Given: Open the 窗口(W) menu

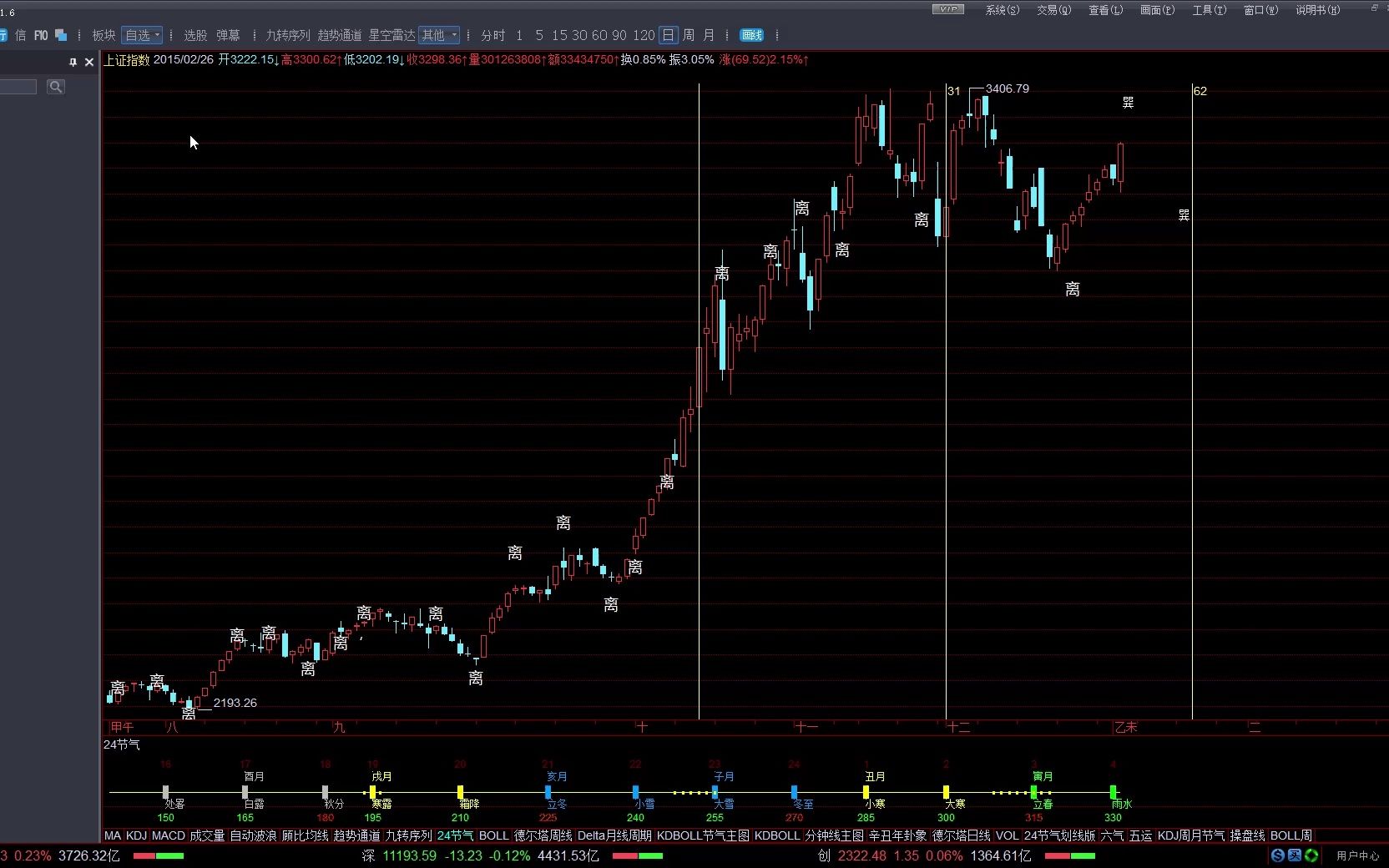Looking at the screenshot, I should 1260,10.
